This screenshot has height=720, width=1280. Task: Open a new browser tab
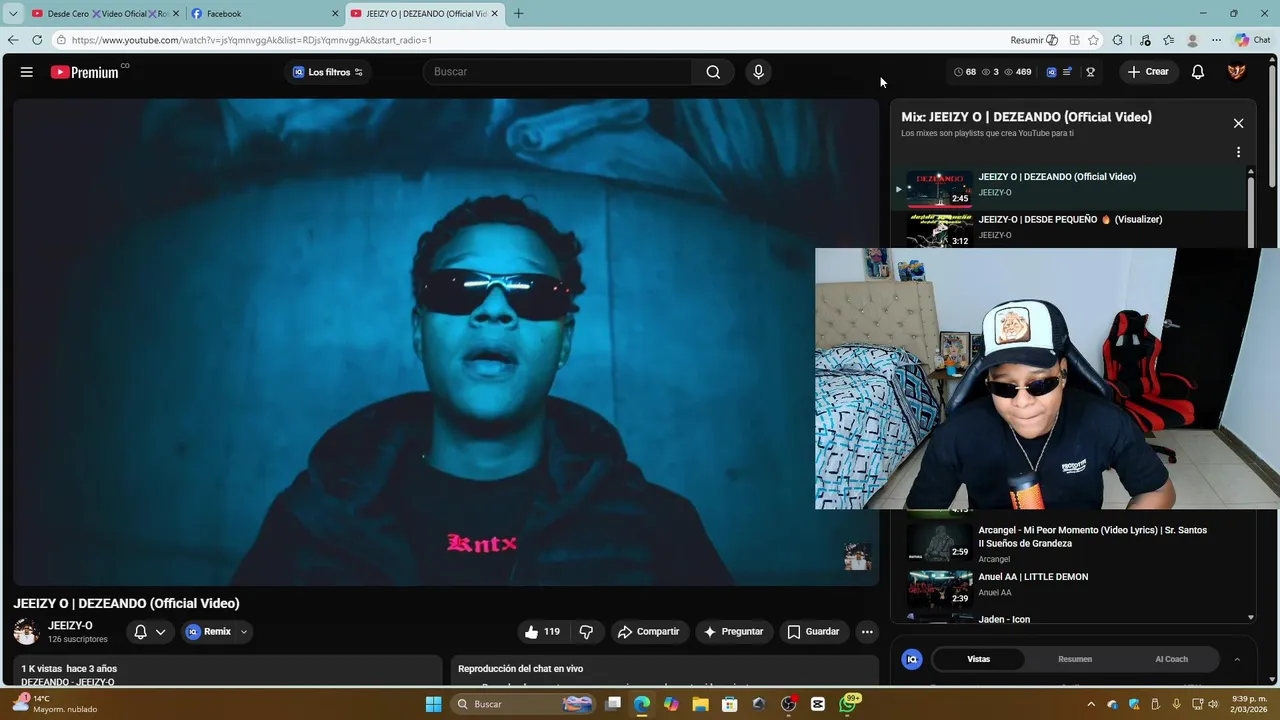pyautogui.click(x=518, y=14)
